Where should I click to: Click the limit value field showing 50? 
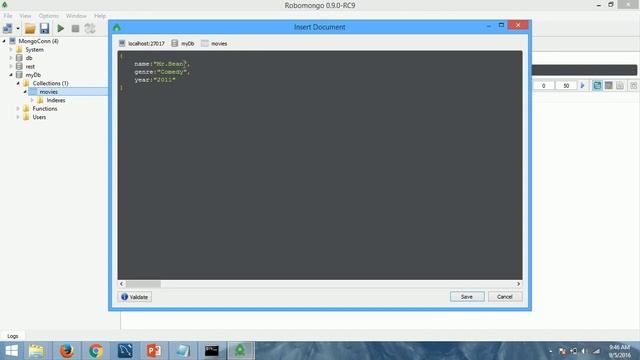[x=566, y=86]
